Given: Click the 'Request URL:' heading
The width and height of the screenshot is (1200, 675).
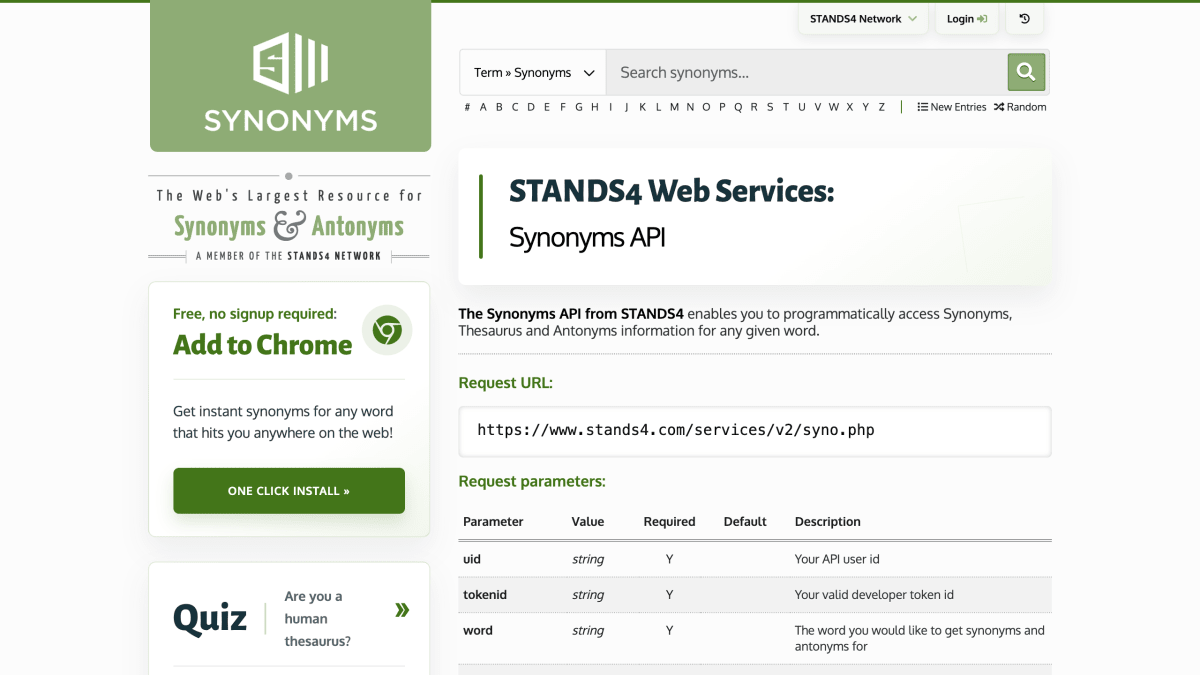Looking at the screenshot, I should coord(506,383).
